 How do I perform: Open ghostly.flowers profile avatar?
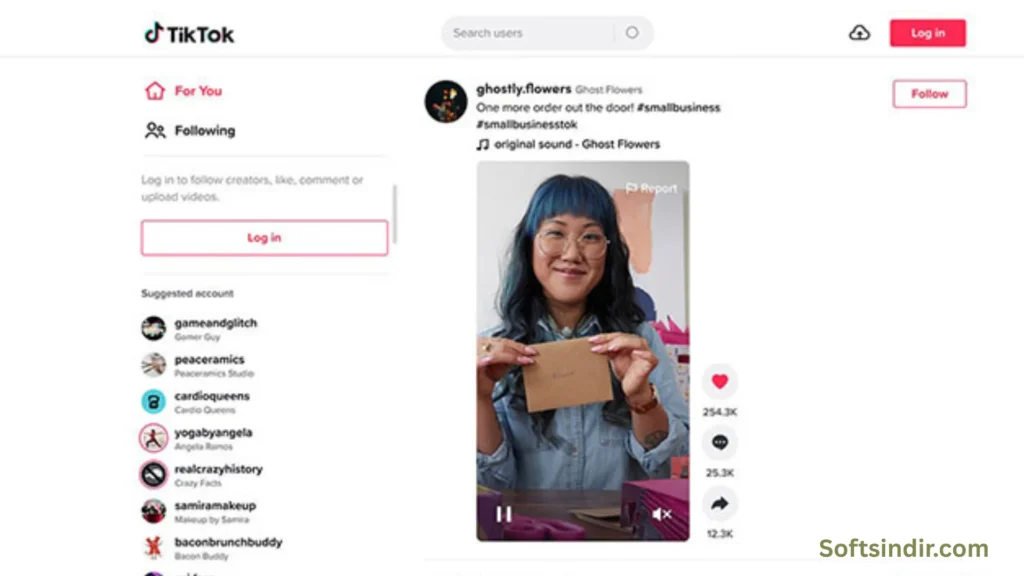[445, 101]
